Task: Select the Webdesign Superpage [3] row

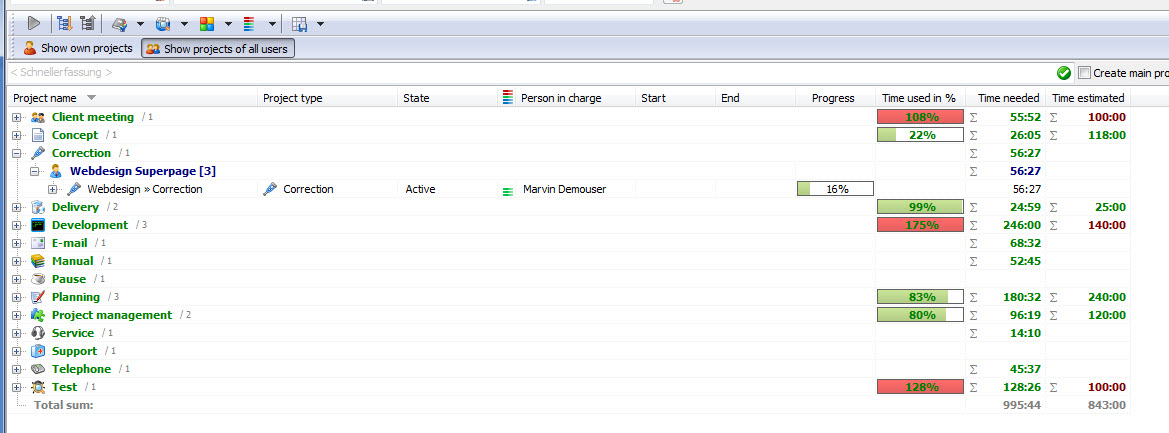Action: (x=142, y=171)
